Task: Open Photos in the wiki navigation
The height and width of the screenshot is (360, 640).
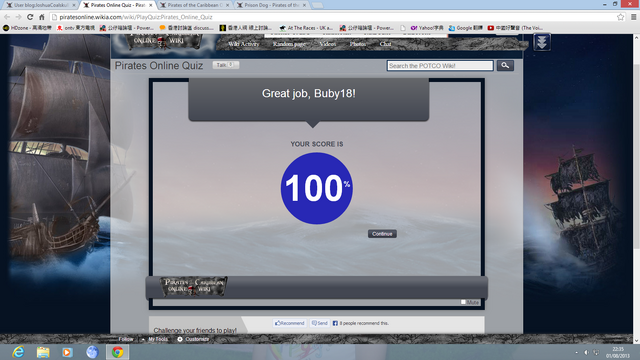Action: [x=358, y=44]
